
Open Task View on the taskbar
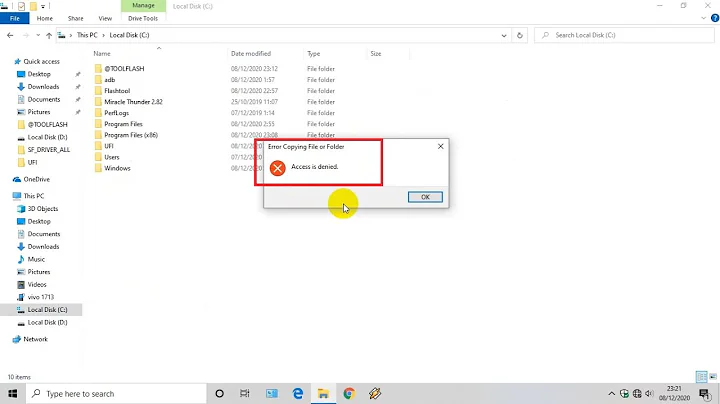click(245, 394)
